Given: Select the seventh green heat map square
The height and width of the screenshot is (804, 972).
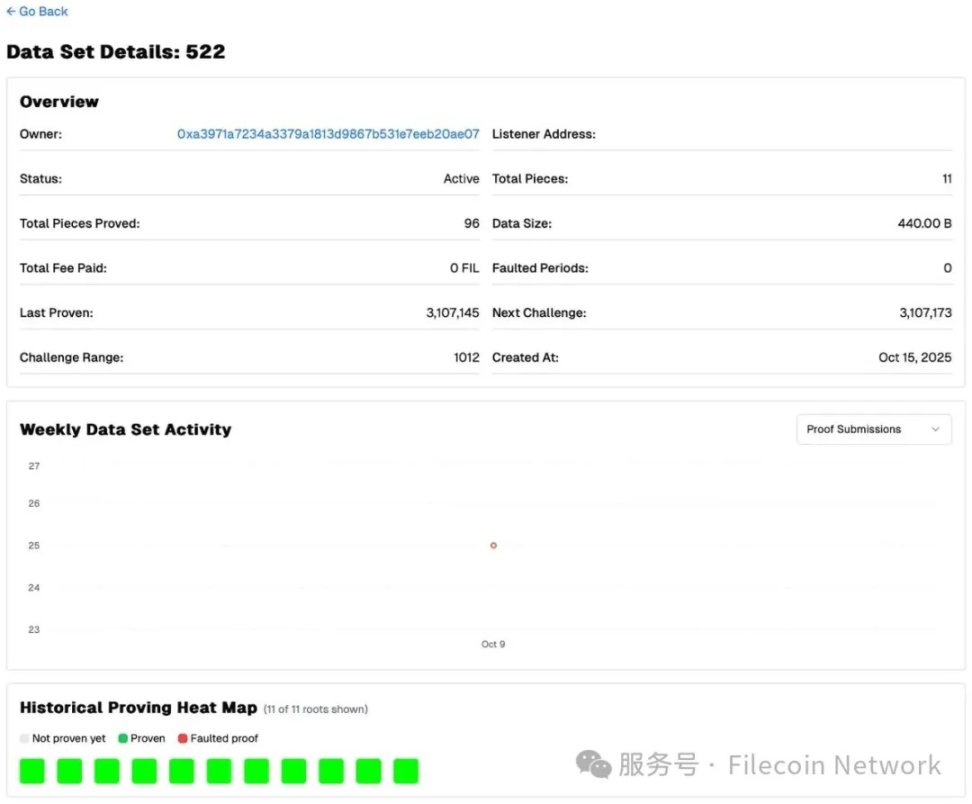Looking at the screenshot, I should [x=256, y=771].
